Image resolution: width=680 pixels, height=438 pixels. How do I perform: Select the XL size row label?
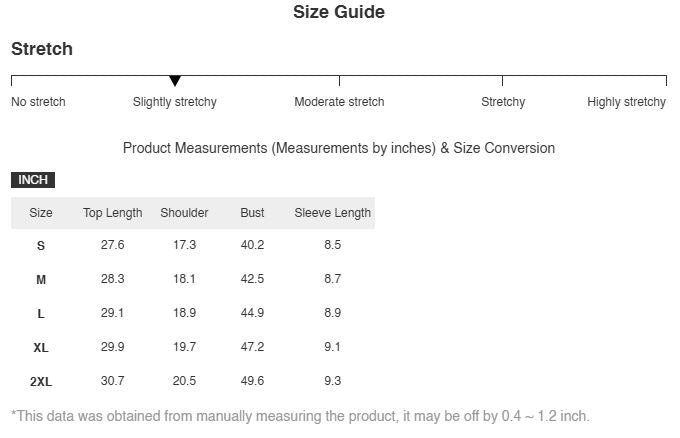(x=41, y=348)
